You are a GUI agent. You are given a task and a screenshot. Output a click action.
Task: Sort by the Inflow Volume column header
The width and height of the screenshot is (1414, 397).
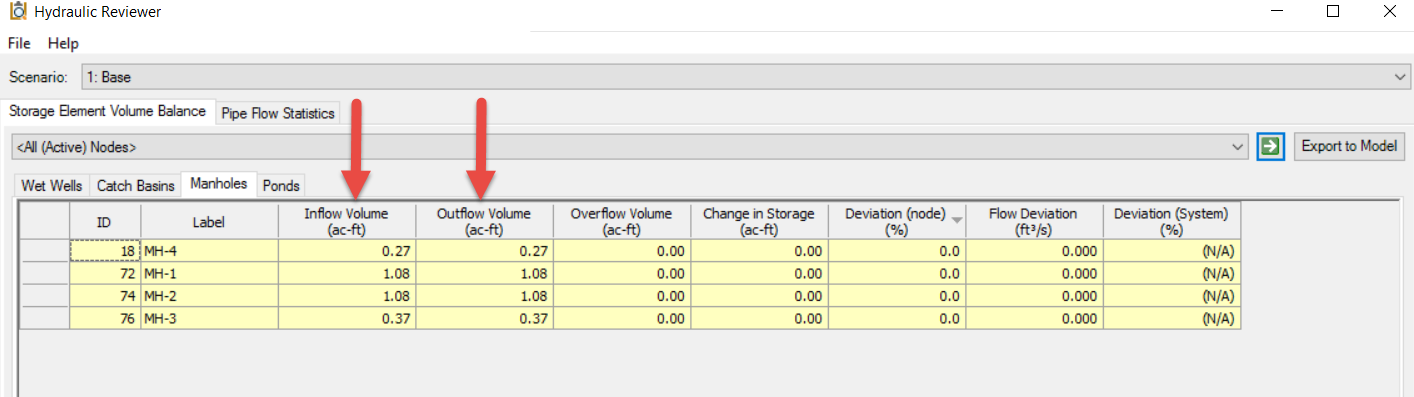347,221
